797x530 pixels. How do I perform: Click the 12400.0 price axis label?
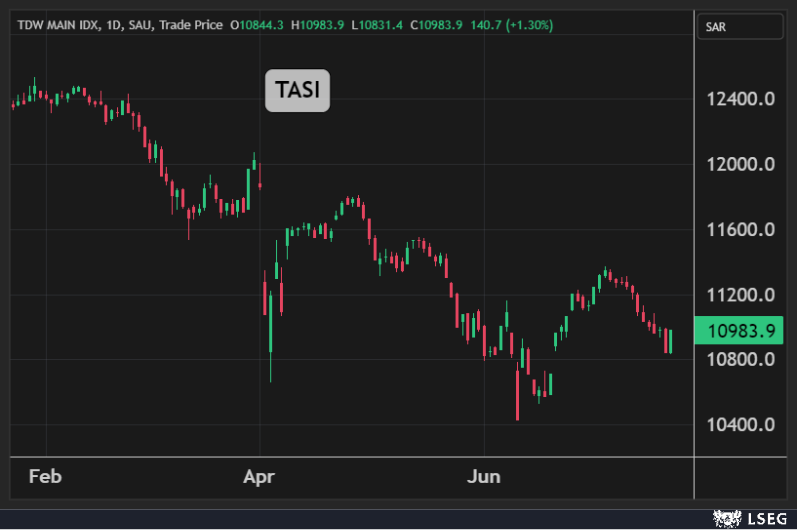point(741,99)
